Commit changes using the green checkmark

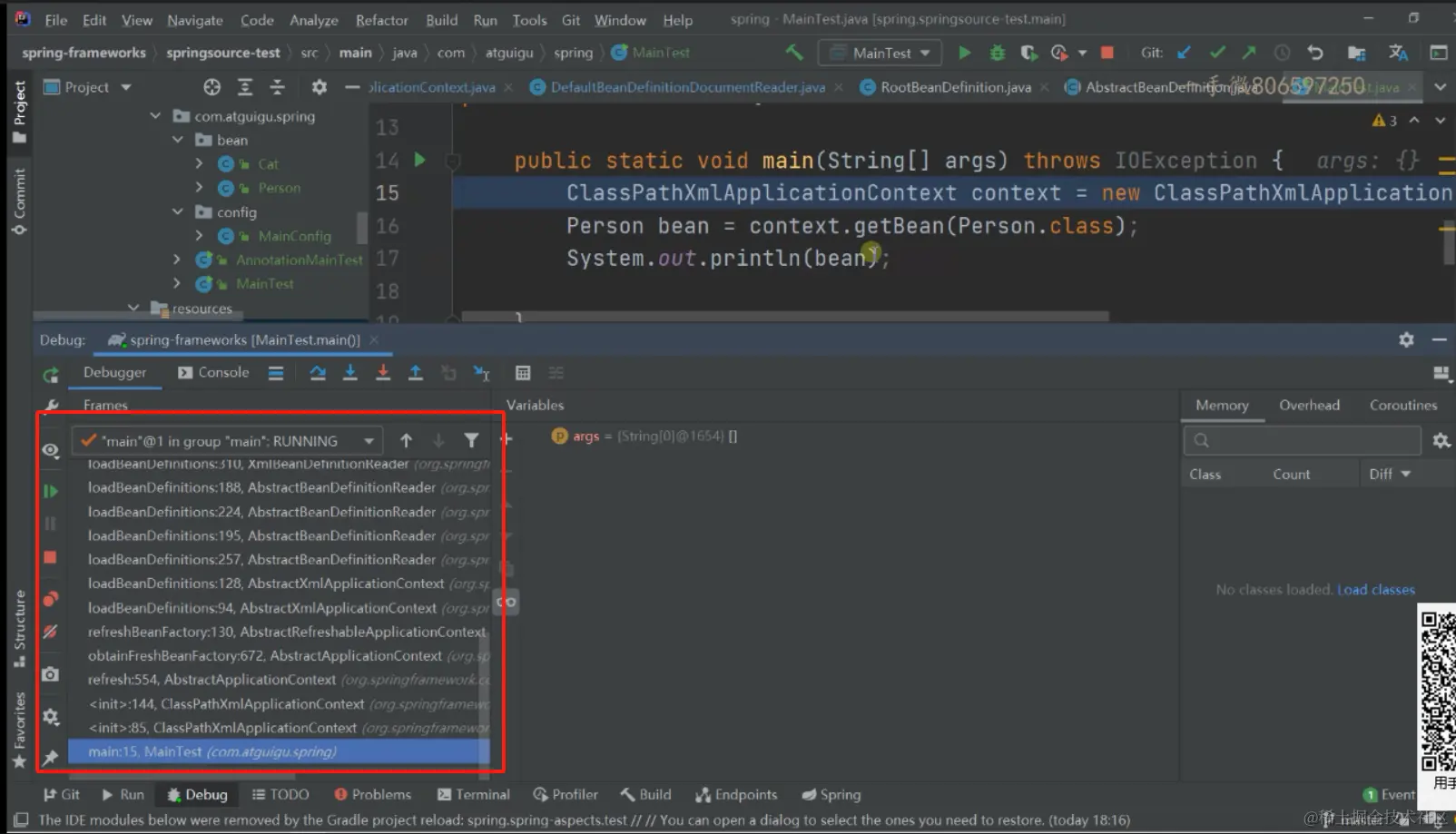(x=1216, y=53)
